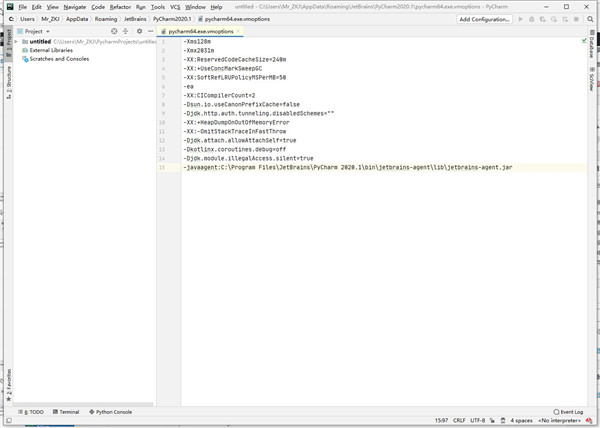This screenshot has width=600, height=428.
Task: Click AppData breadcrumb
Action: coord(77,19)
